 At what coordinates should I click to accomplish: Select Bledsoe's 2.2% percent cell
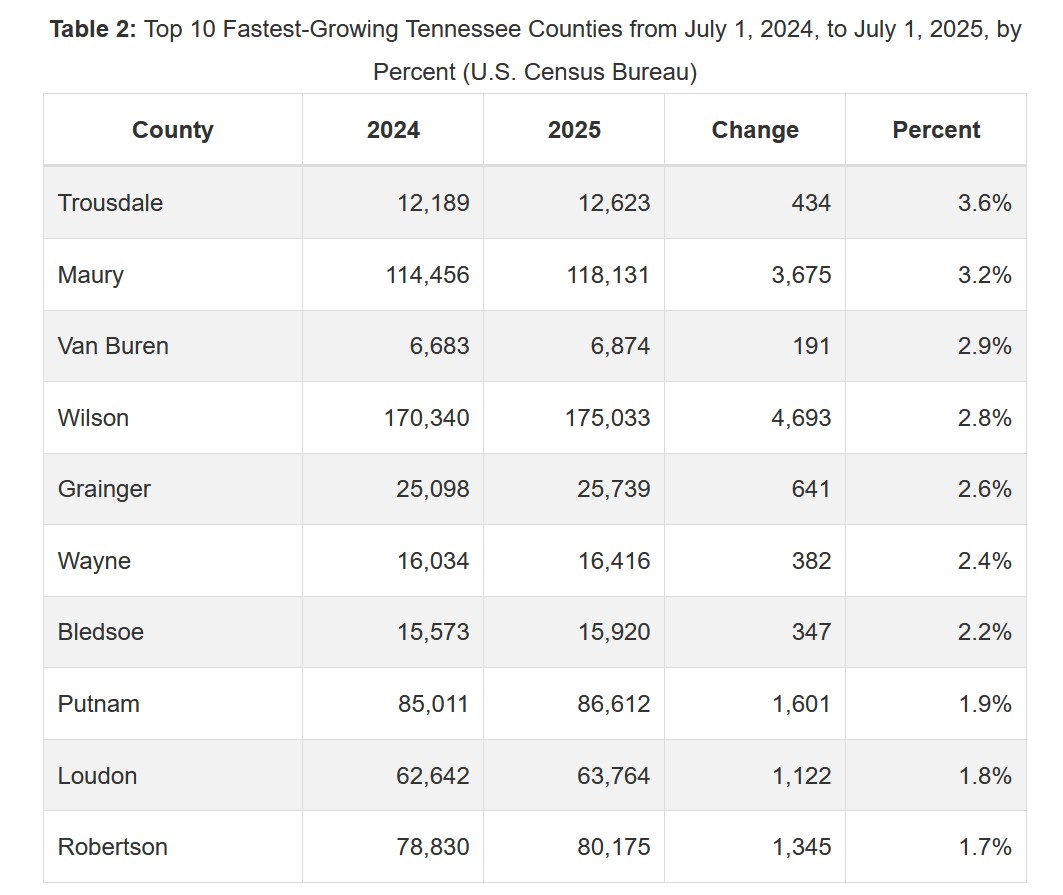point(984,632)
